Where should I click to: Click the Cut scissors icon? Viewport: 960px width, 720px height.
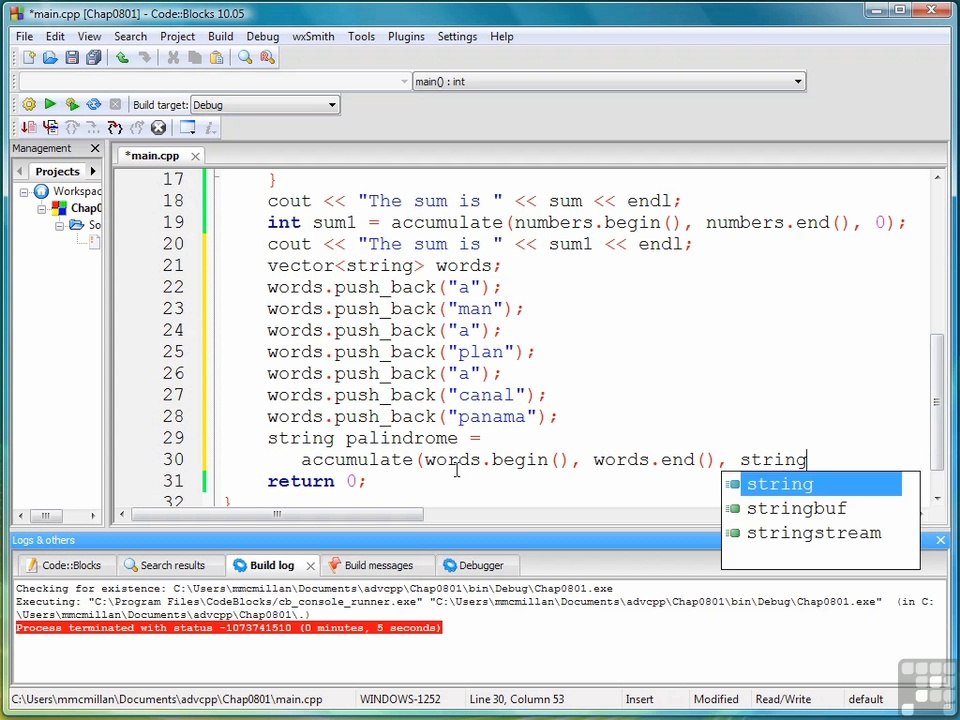pos(173,58)
